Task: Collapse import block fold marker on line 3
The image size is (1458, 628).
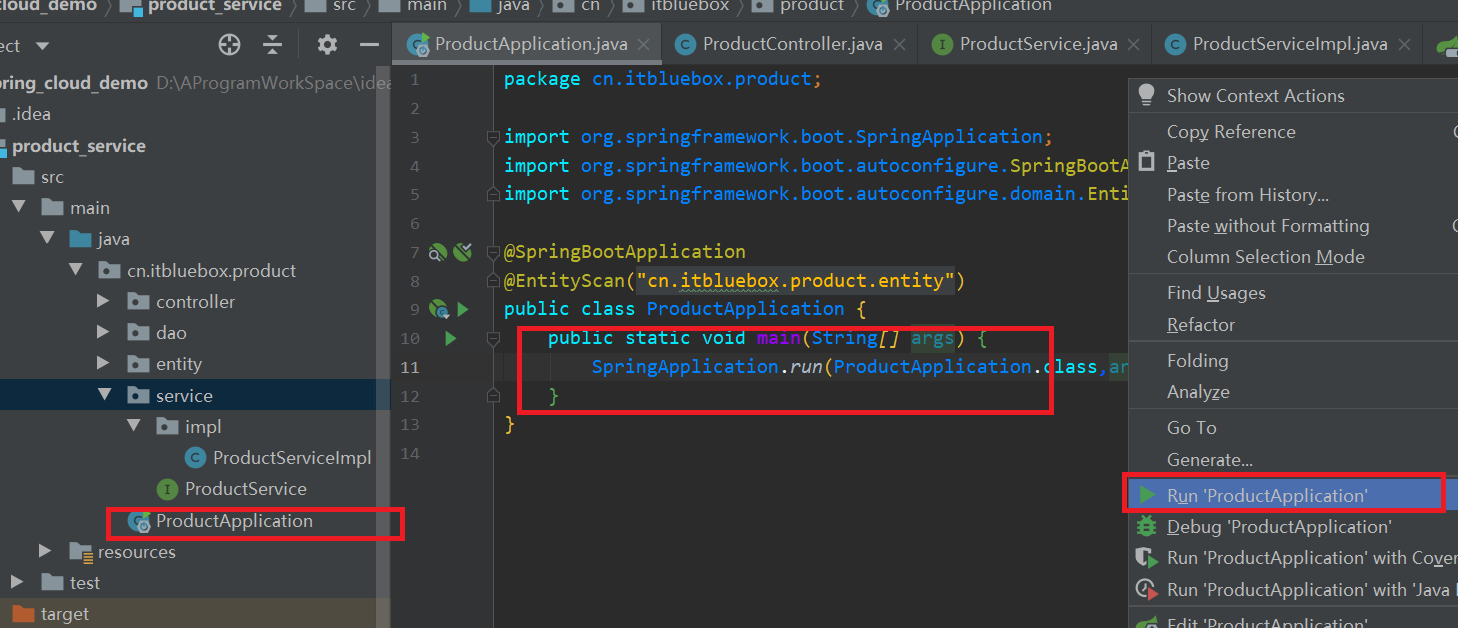Action: [491, 137]
